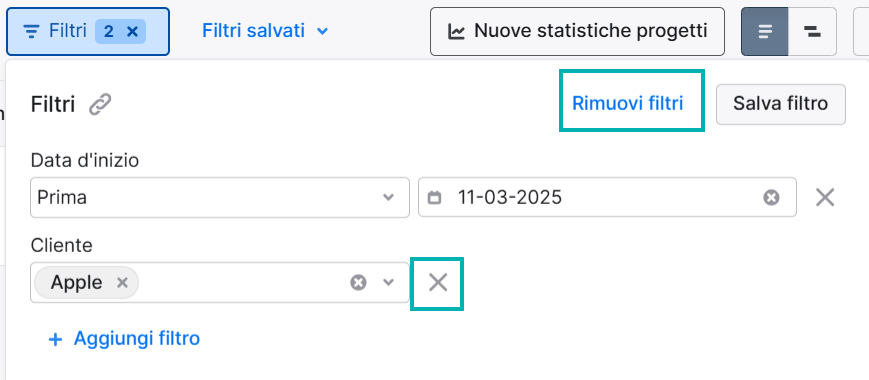Switch to the Gantt timeline view icon
Image resolution: width=869 pixels, height=380 pixels.
[812, 32]
